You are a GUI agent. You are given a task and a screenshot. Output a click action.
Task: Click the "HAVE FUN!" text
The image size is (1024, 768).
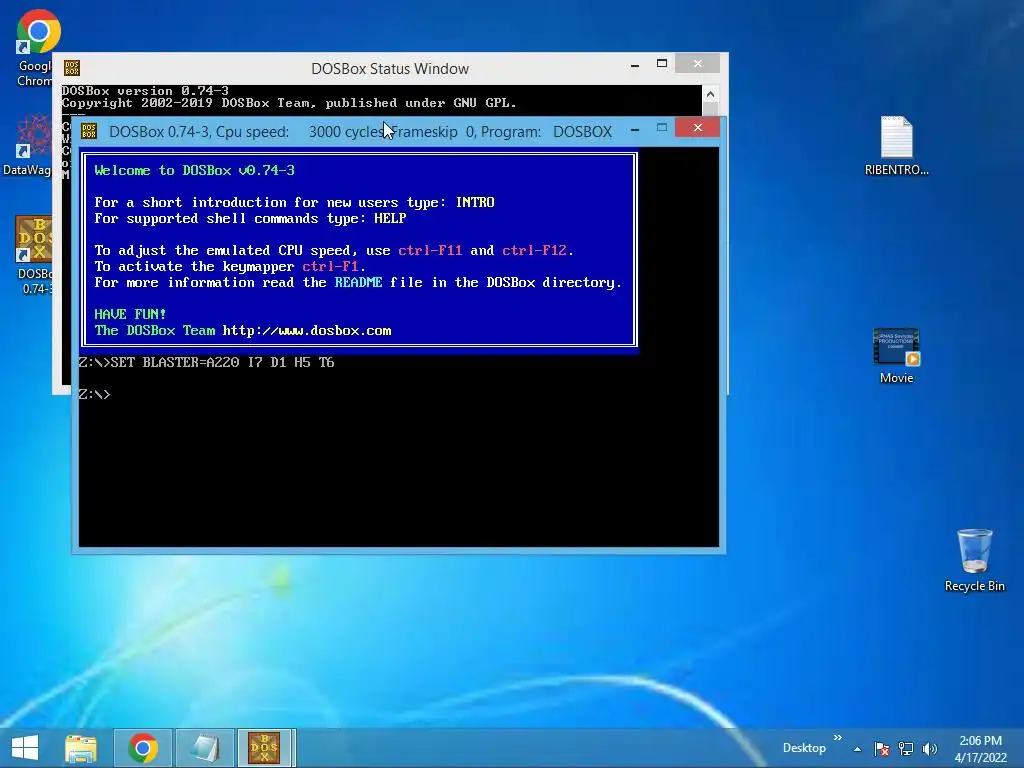pos(130,315)
